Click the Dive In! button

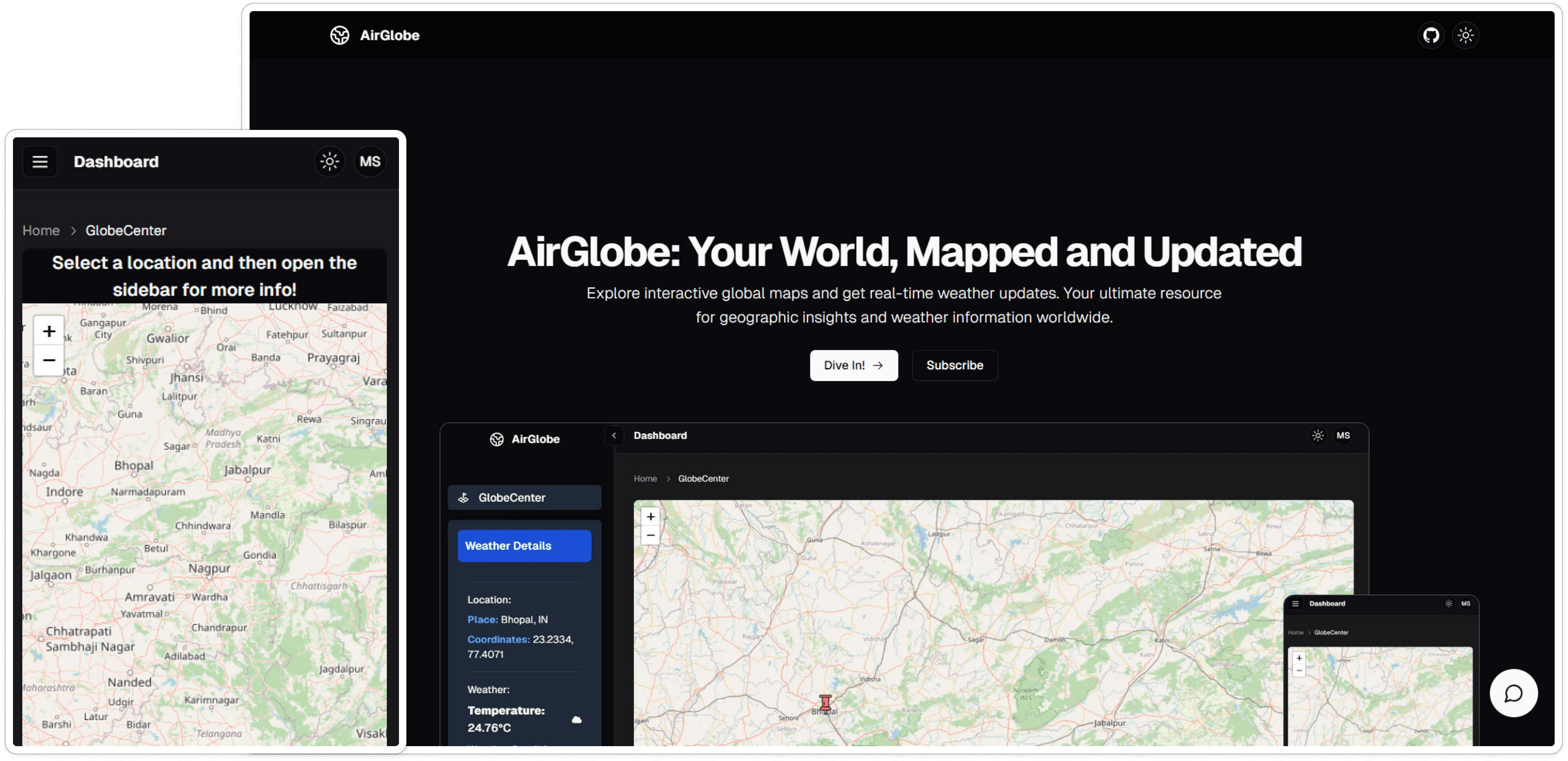click(x=854, y=365)
